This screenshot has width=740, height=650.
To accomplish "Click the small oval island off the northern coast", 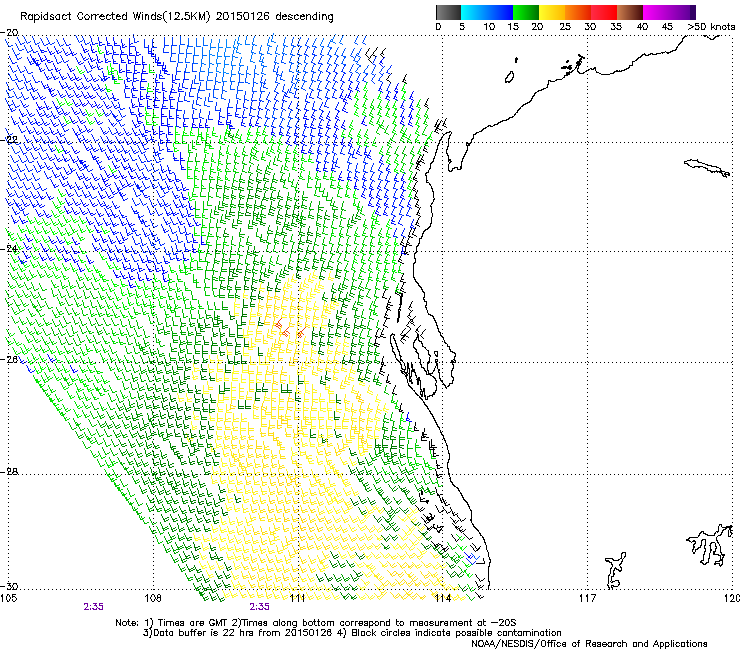I will [x=509, y=77].
